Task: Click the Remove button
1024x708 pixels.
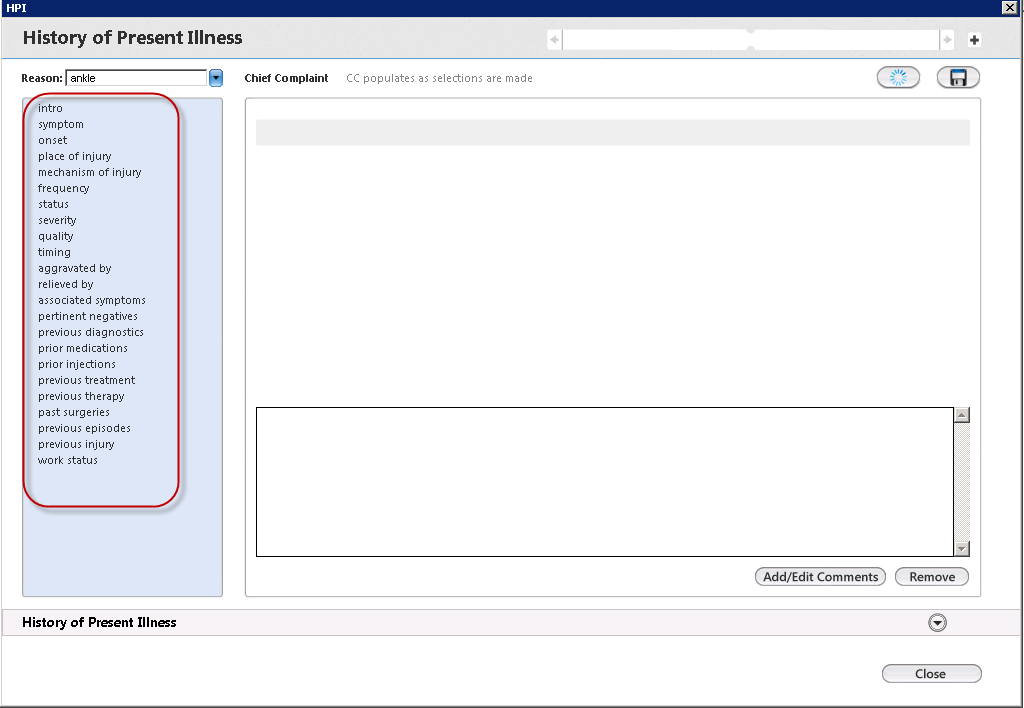Action: click(932, 577)
